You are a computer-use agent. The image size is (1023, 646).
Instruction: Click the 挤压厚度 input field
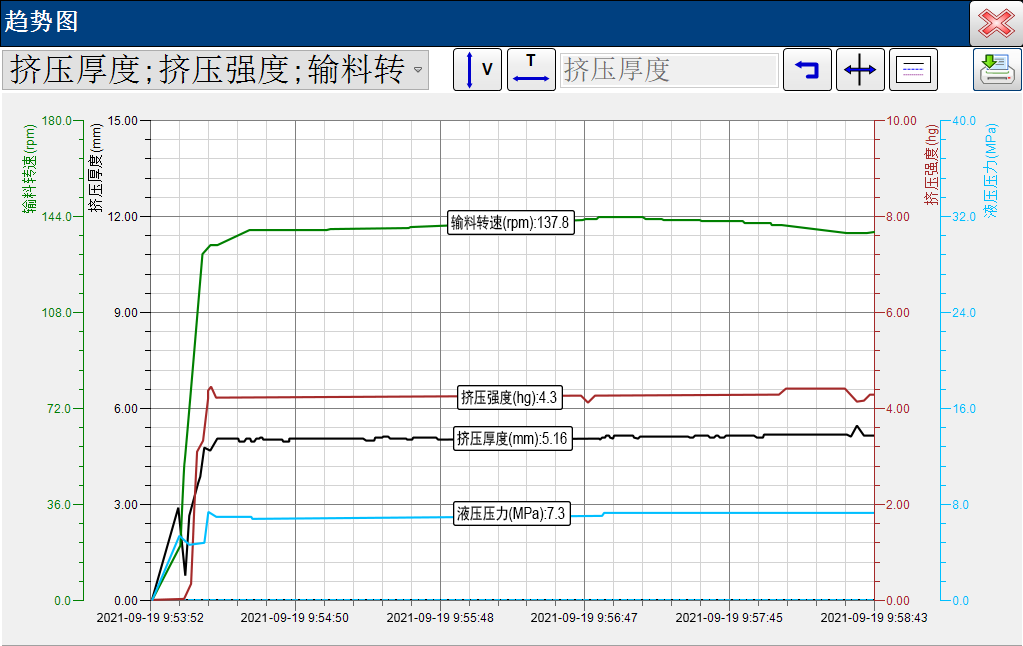pyautogui.click(x=669, y=70)
